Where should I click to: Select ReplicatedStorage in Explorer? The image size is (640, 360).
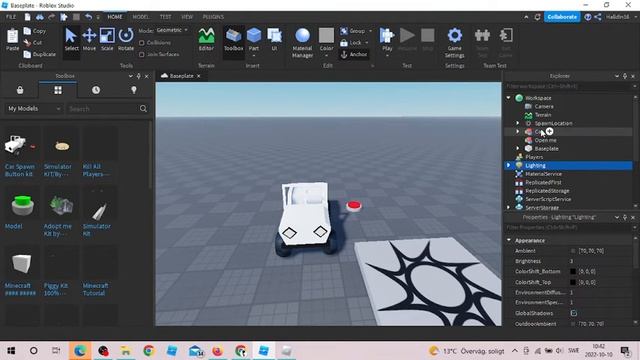point(547,191)
